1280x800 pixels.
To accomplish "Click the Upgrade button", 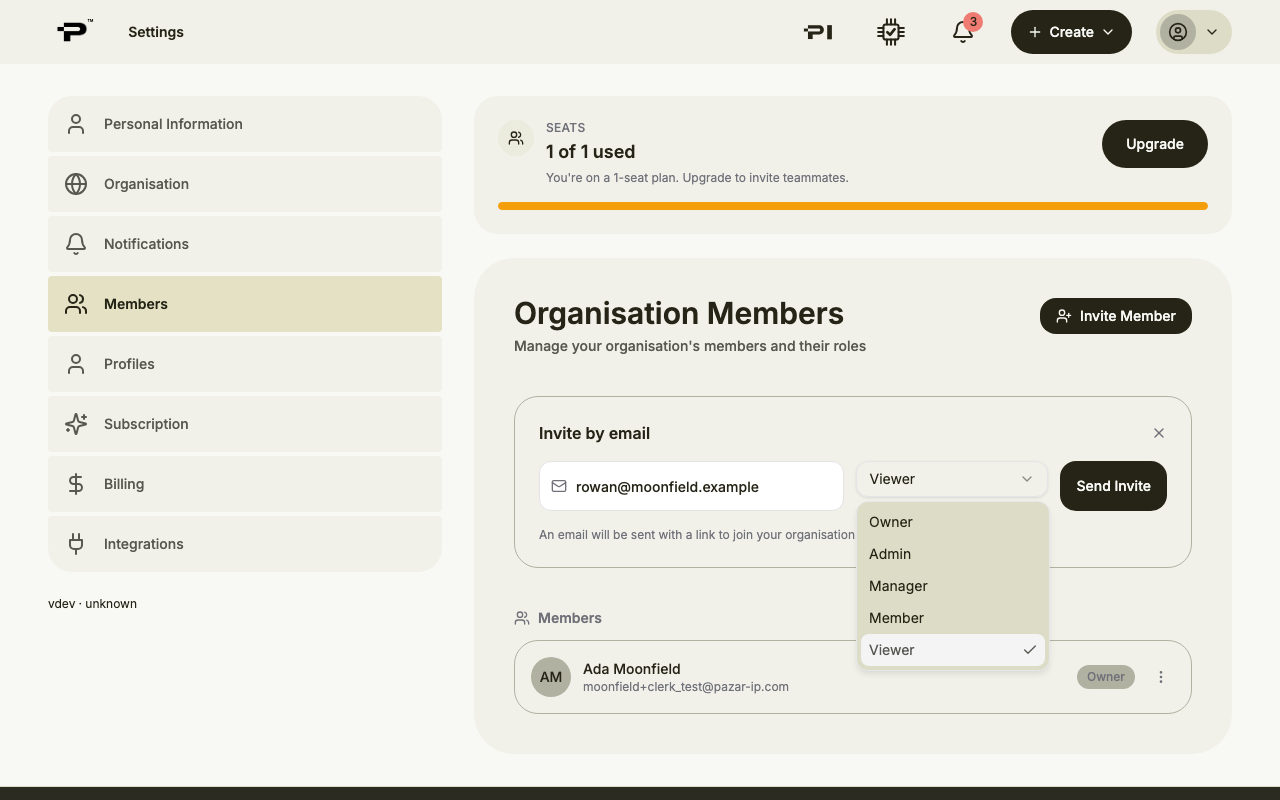I will point(1155,144).
